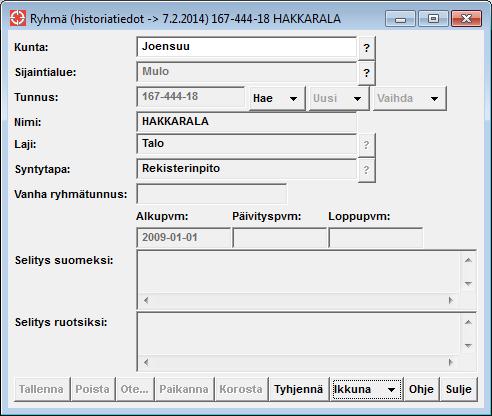This screenshot has width=492, height=416.
Task: Click the Syntytapa field Rekisterinpito
Action: (247, 169)
